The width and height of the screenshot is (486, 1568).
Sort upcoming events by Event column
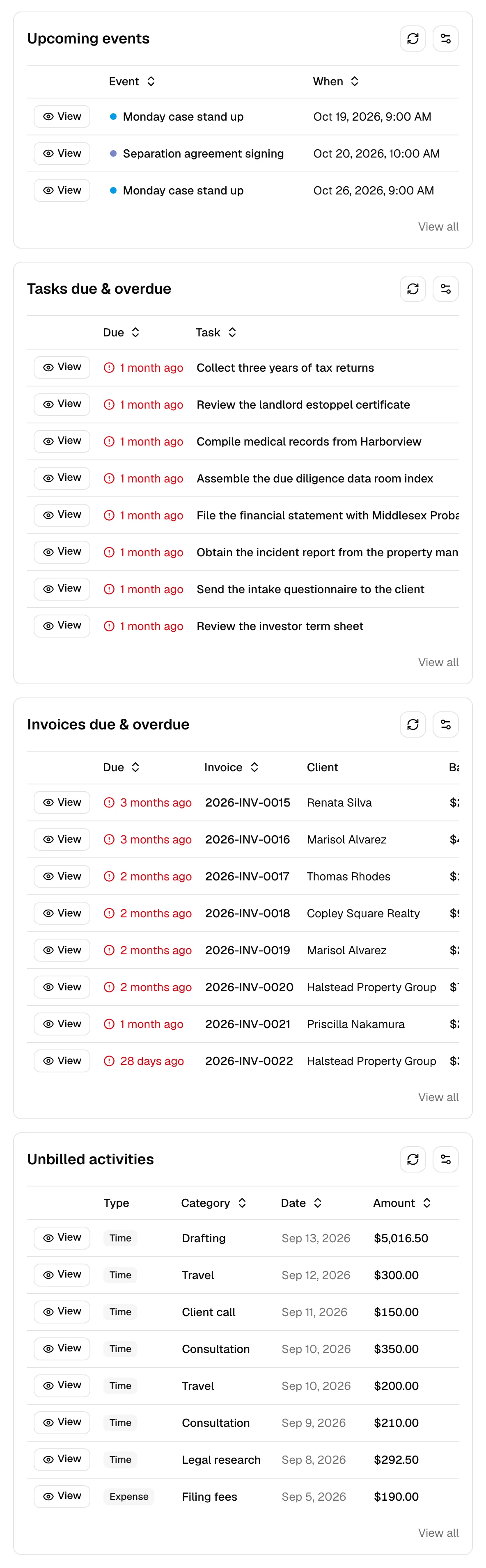click(132, 82)
